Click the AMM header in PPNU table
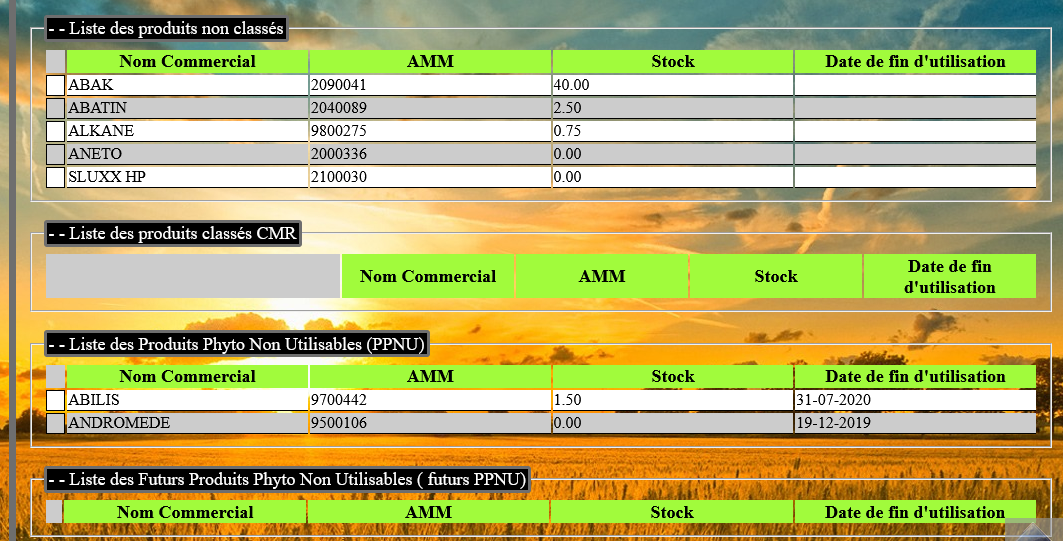This screenshot has width=1063, height=541. [430, 377]
